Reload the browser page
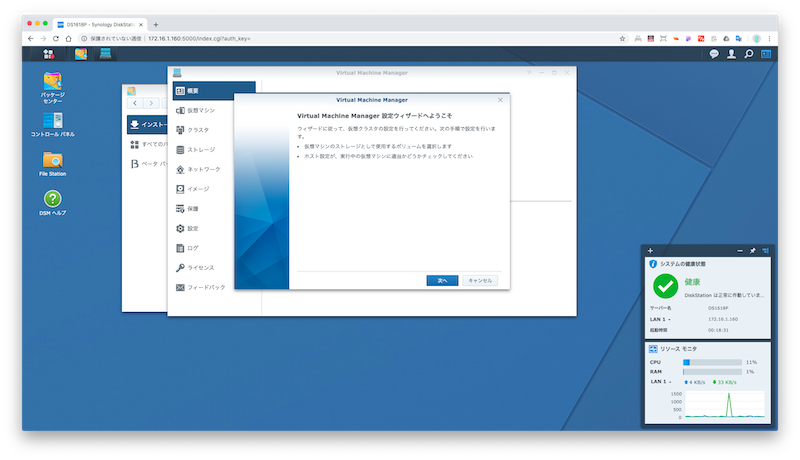 (56, 38)
